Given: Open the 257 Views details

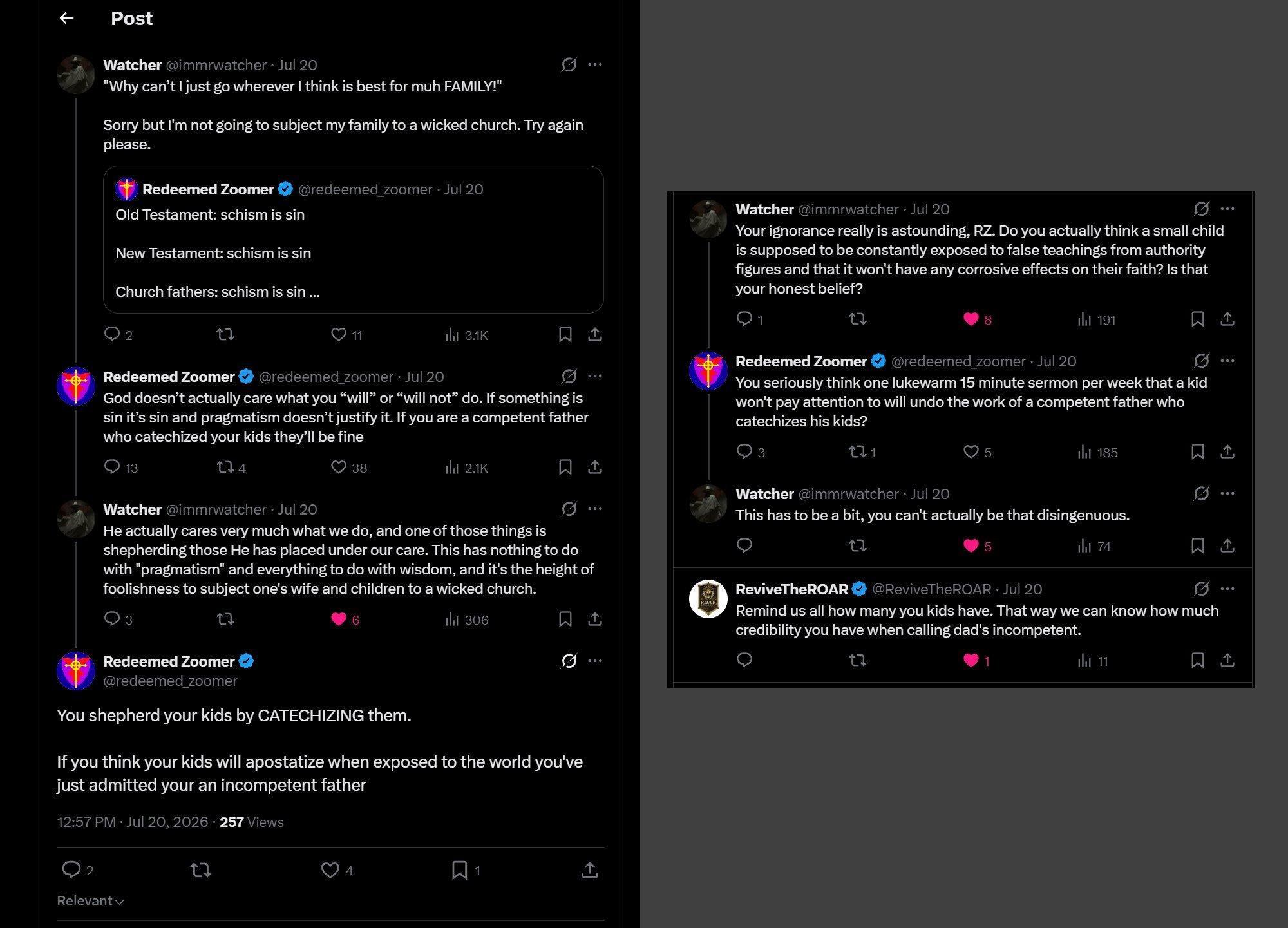Looking at the screenshot, I should [x=251, y=822].
